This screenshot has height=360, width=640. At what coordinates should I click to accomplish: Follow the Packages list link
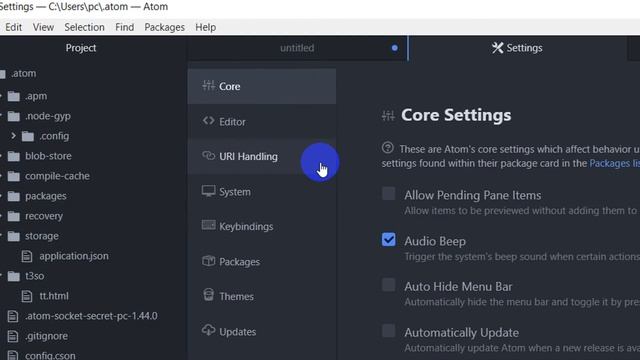(x=614, y=163)
